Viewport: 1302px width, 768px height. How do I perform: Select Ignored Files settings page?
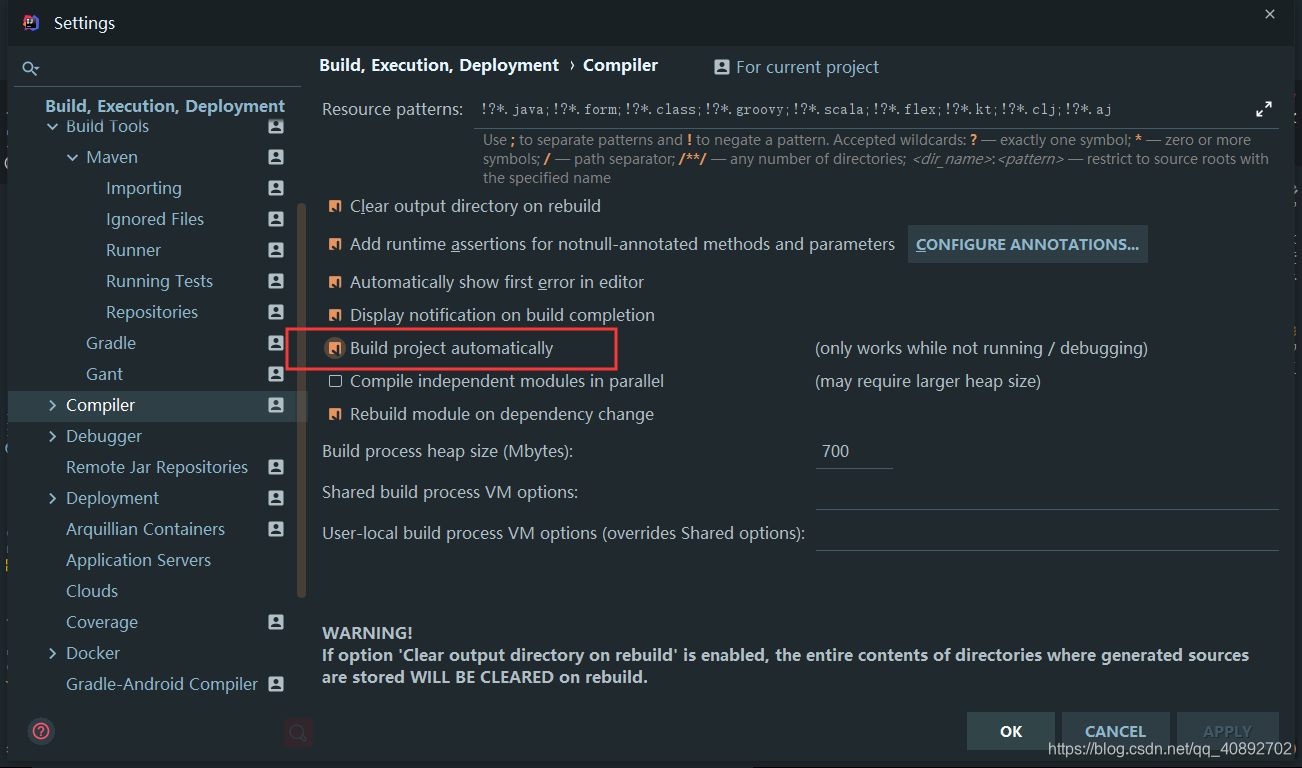pos(155,219)
